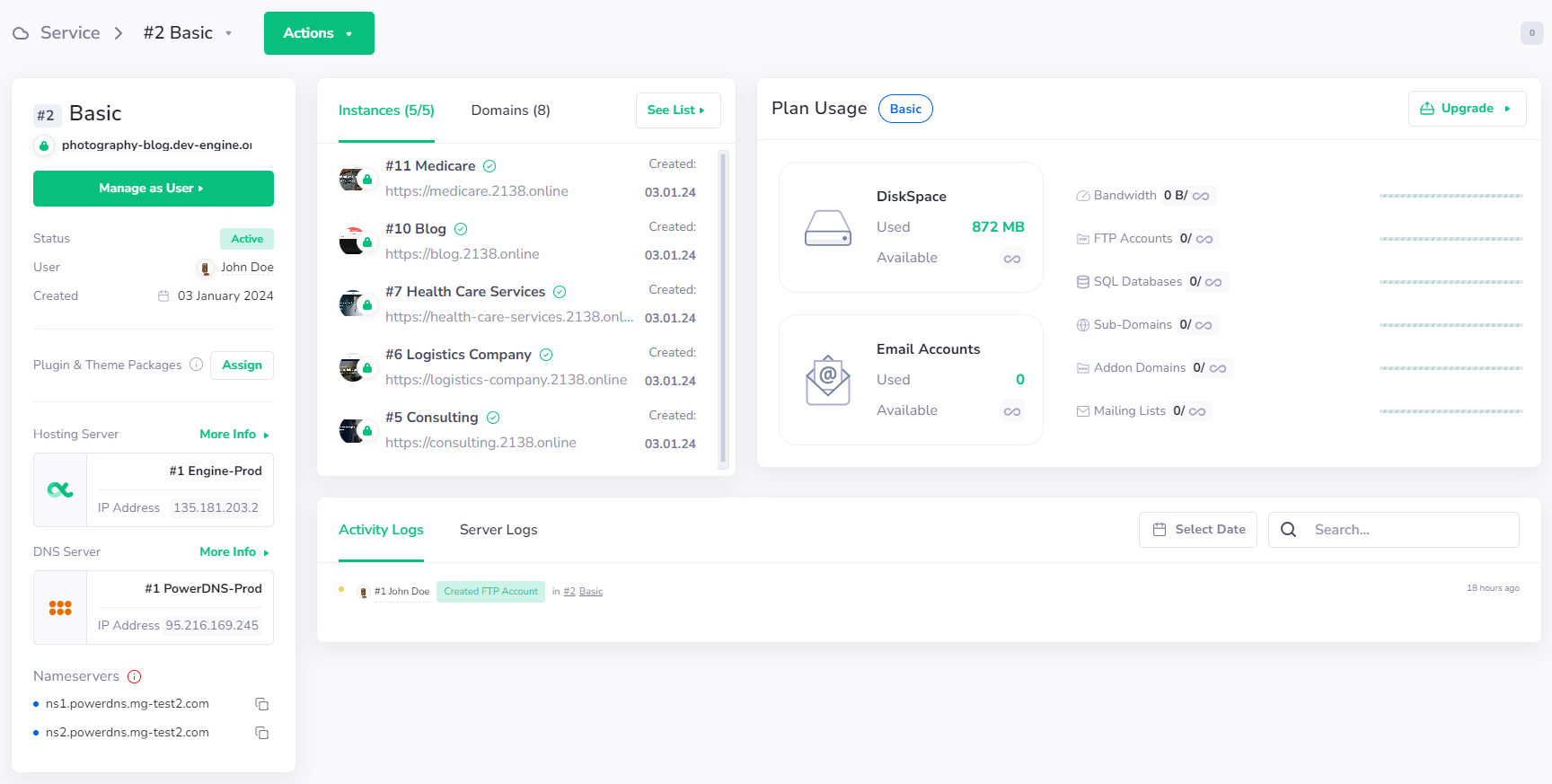
Task: Click the green lock icon beside photography-blog domain
Action: [x=44, y=145]
